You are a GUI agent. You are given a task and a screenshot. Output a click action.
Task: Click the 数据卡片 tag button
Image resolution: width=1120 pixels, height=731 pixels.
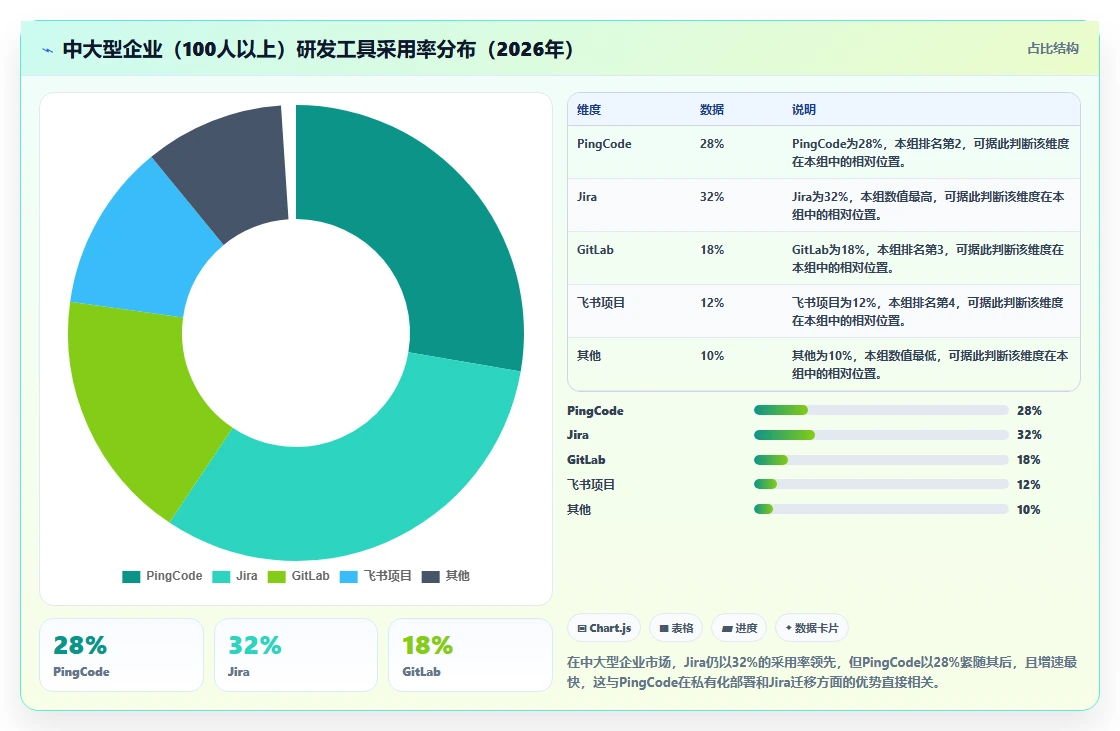(x=811, y=628)
